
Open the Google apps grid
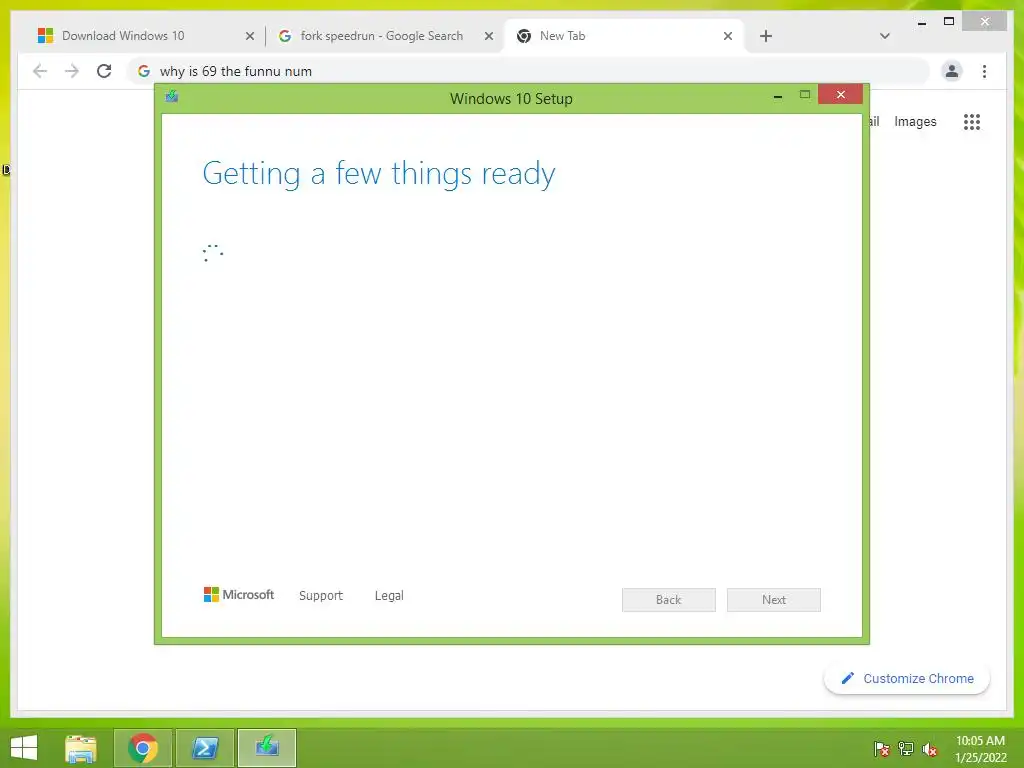pos(972,121)
